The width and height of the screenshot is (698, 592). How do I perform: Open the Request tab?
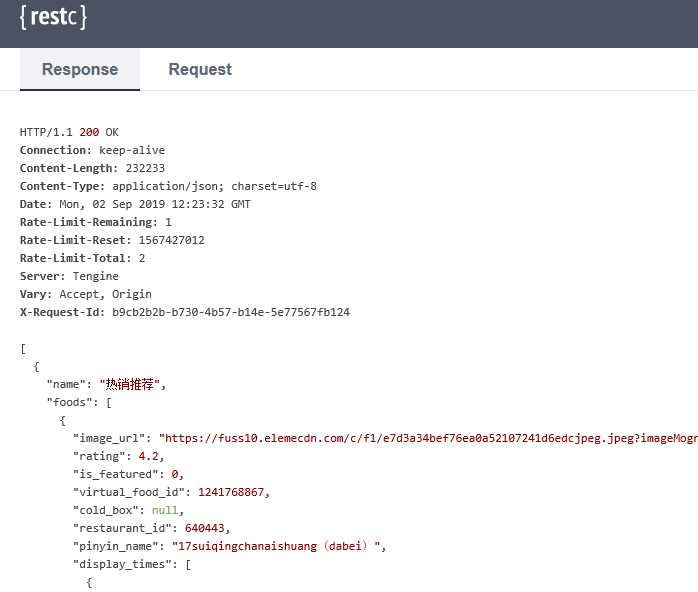click(200, 69)
